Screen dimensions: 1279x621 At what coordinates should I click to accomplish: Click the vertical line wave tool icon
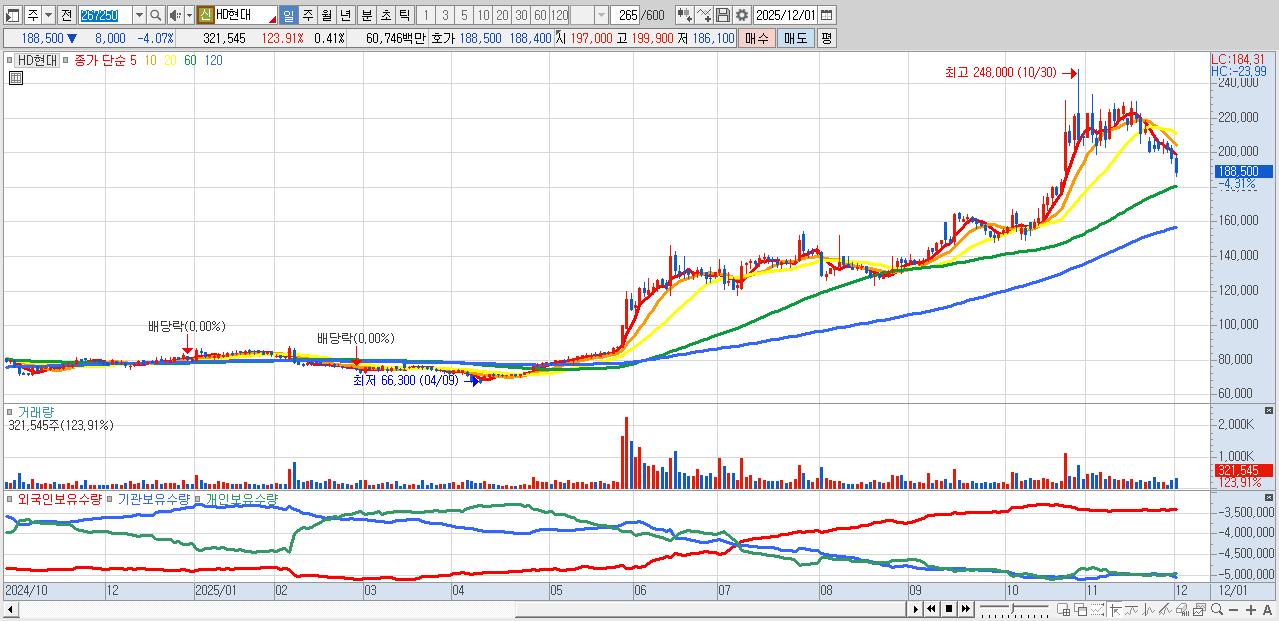(x=1148, y=609)
